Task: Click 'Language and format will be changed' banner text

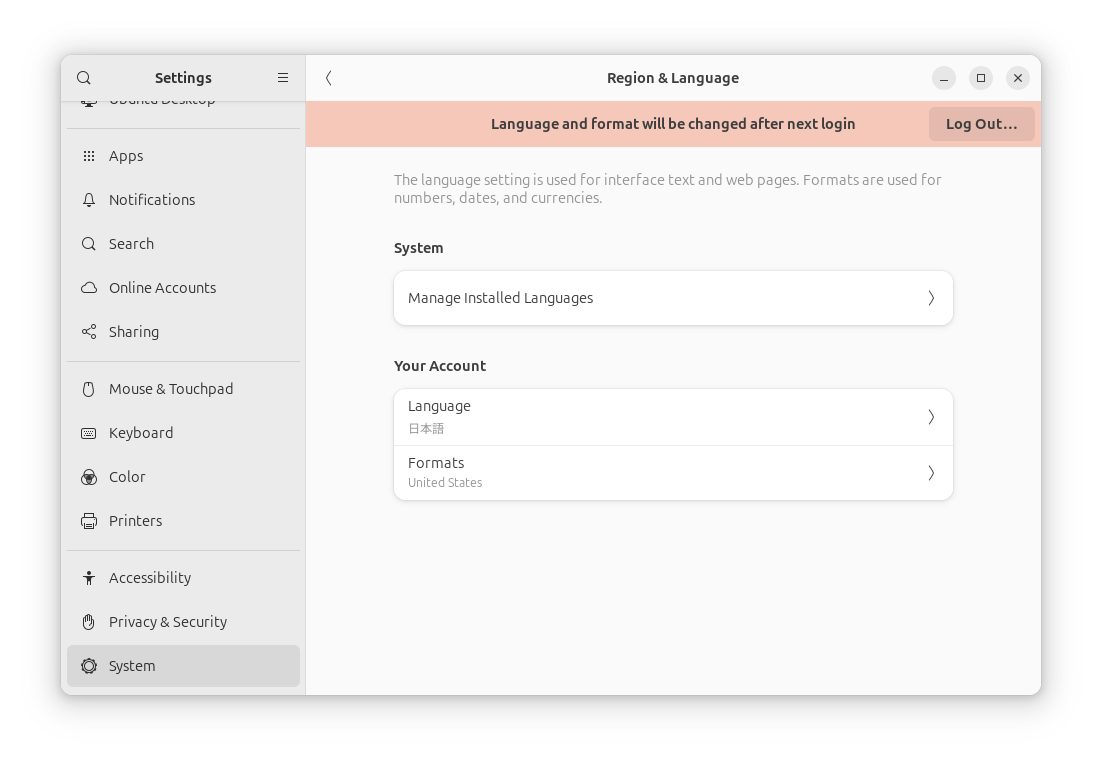Action: (673, 124)
